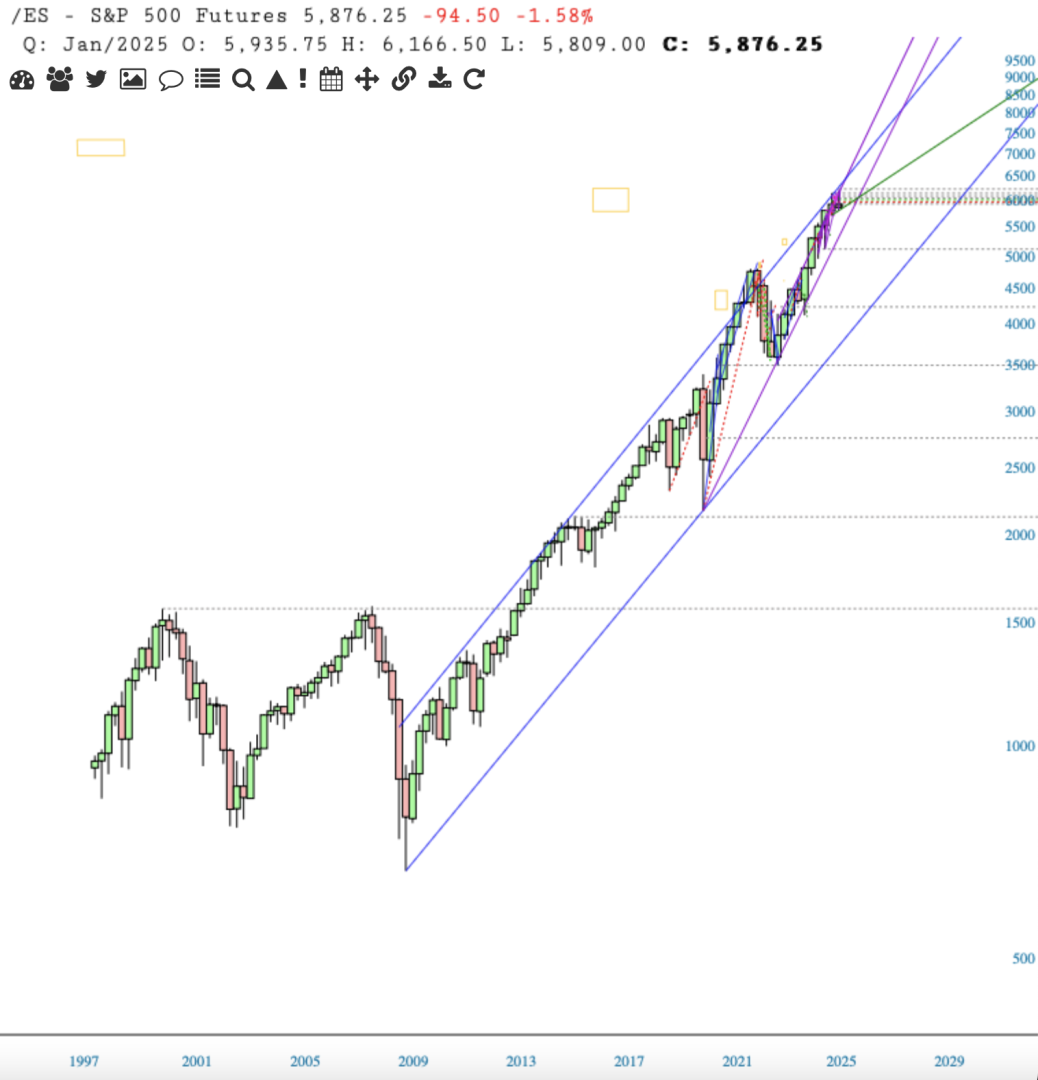Click the magnifying glass search icon
The width and height of the screenshot is (1038, 1080).
pos(243,80)
